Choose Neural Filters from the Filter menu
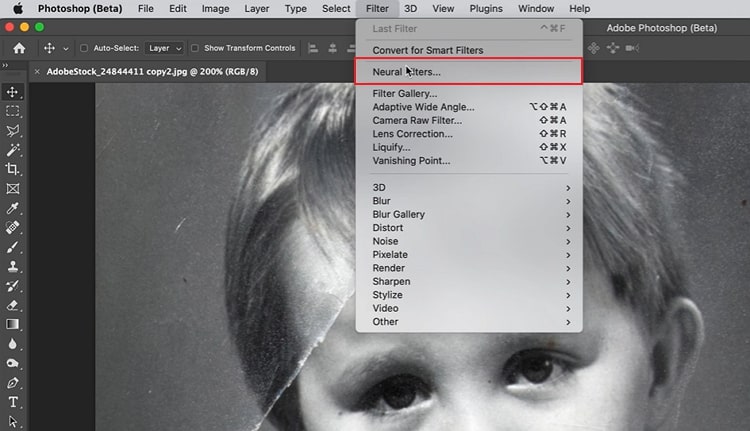This screenshot has width=750, height=431. [x=469, y=72]
